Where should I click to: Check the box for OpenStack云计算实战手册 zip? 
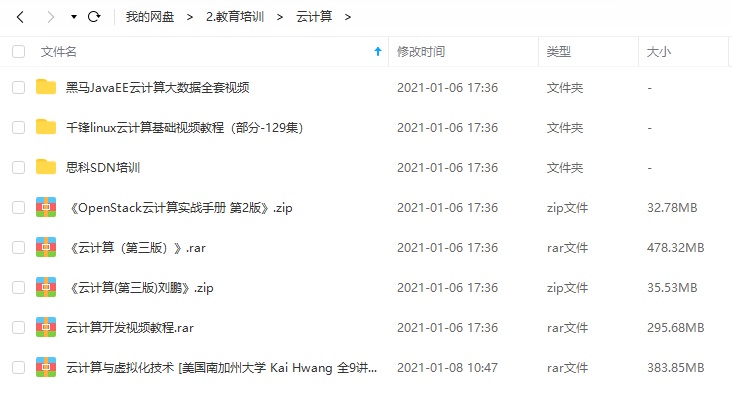point(18,207)
